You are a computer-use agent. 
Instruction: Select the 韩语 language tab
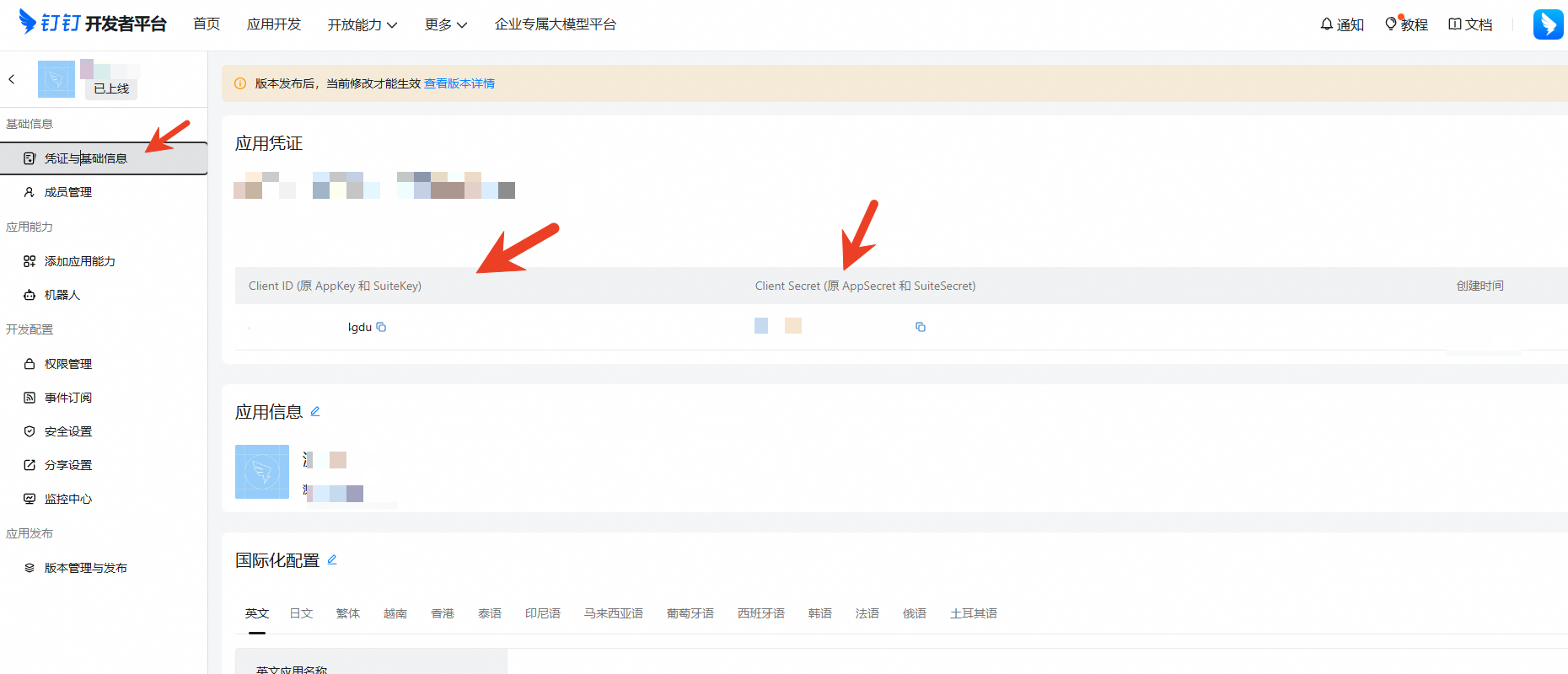point(820,613)
